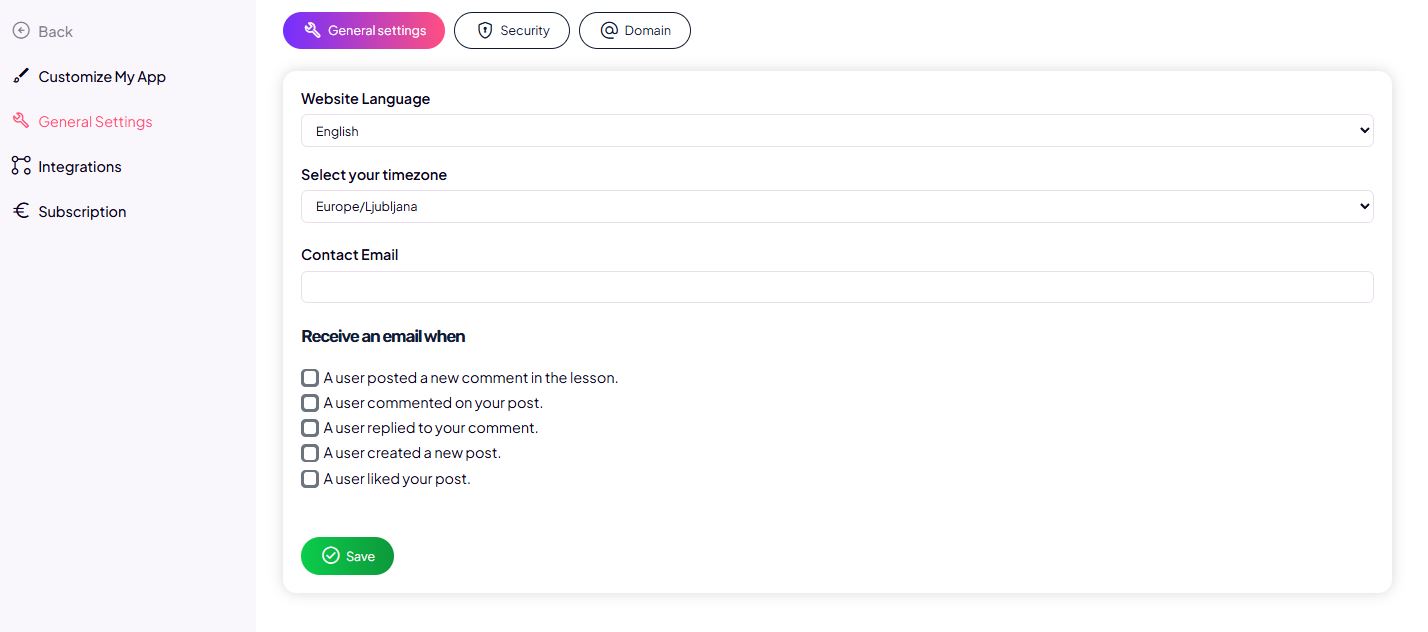Click the euro Subscription icon
This screenshot has width=1428, height=632.
21,211
